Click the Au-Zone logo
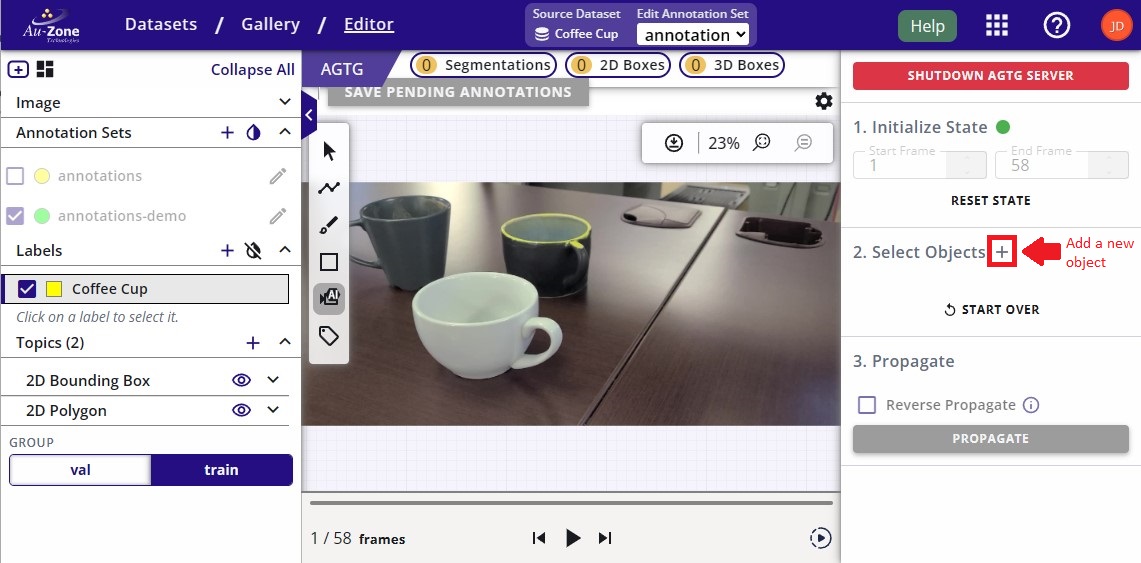 click(x=50, y=25)
